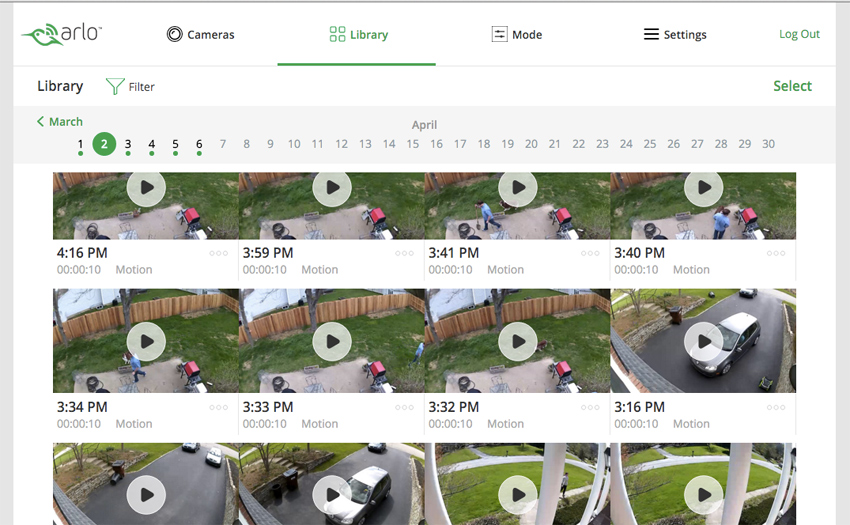
Task: Play the bottom-row driveway clip with the grey hatchback
Action: click(x=332, y=495)
